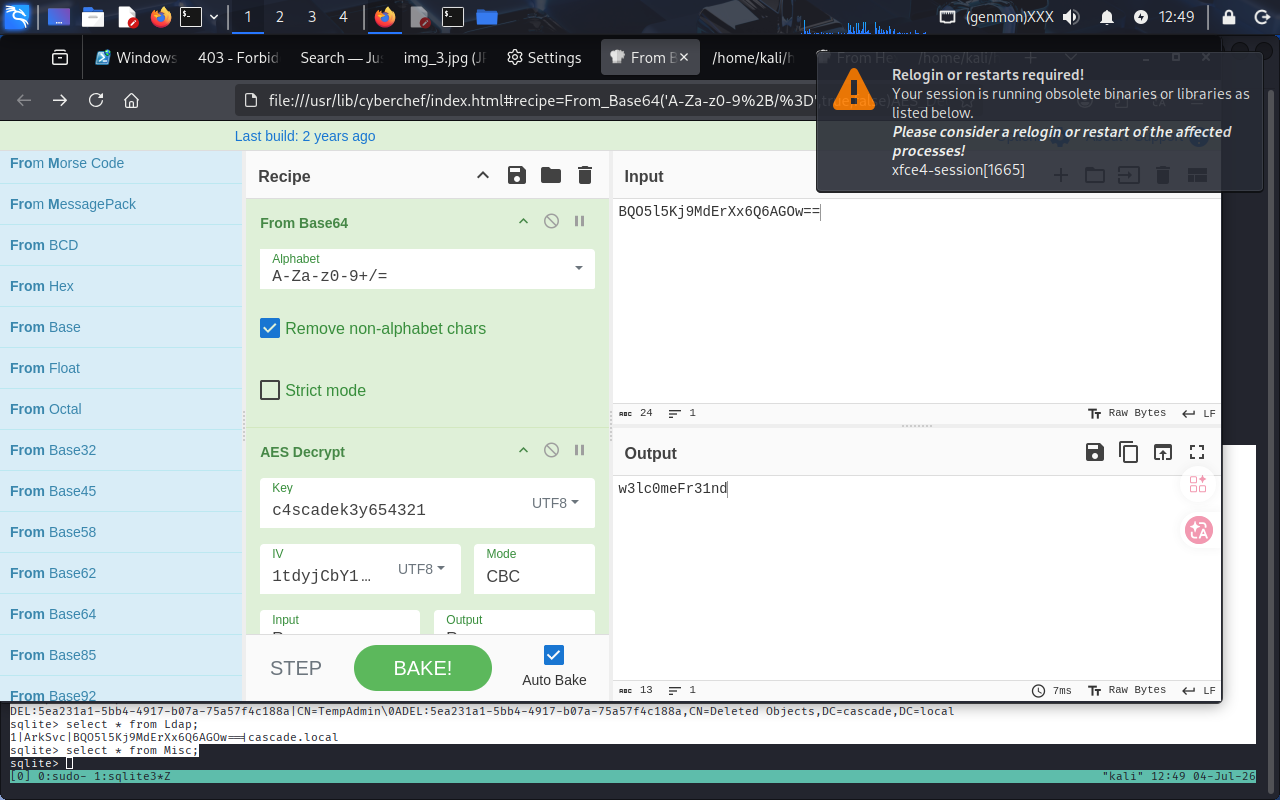1280x800 pixels.
Task: Uncheck Remove non-alphabet chars
Action: (x=270, y=328)
